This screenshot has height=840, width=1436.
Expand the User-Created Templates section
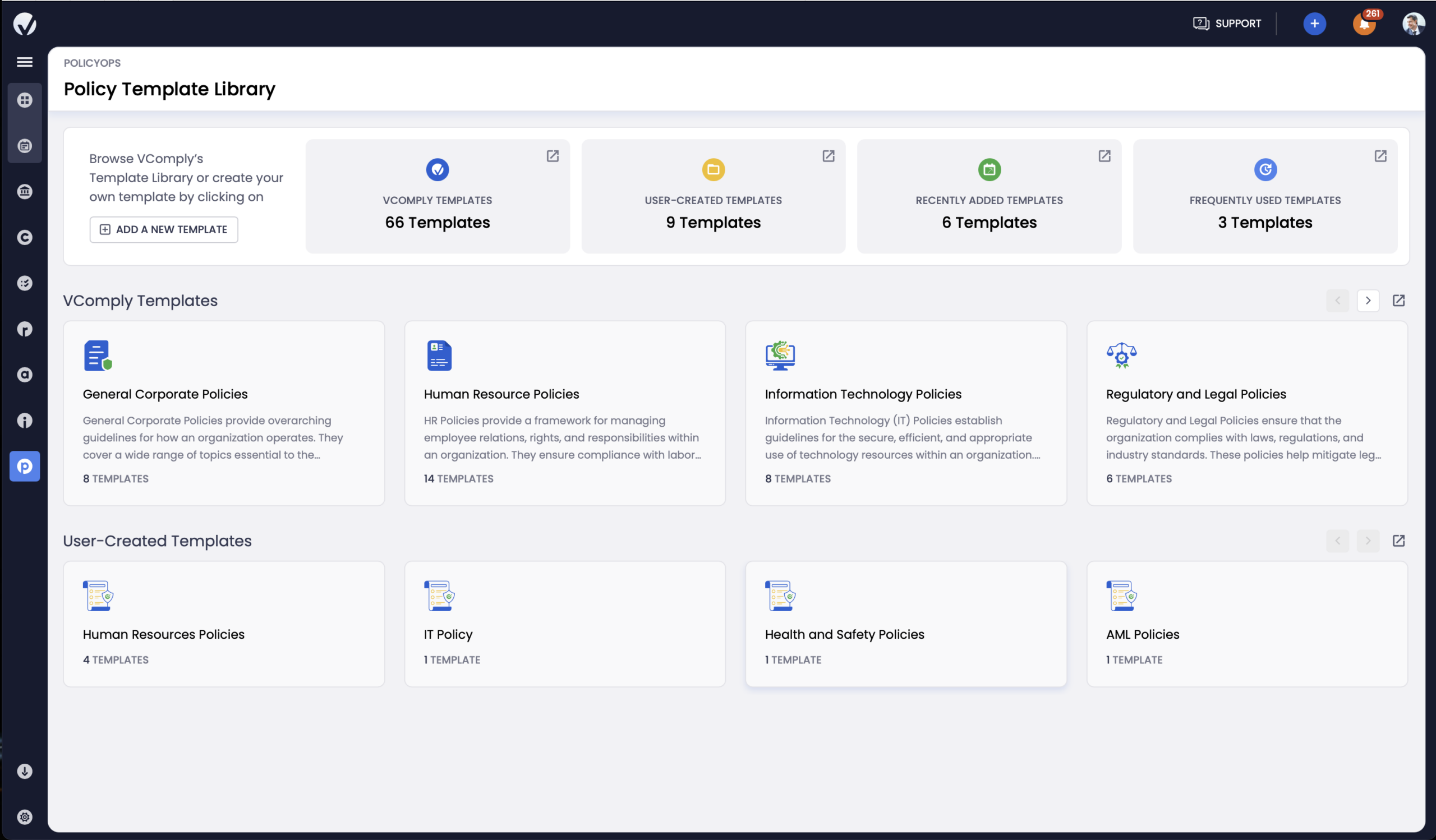pyautogui.click(x=1399, y=540)
